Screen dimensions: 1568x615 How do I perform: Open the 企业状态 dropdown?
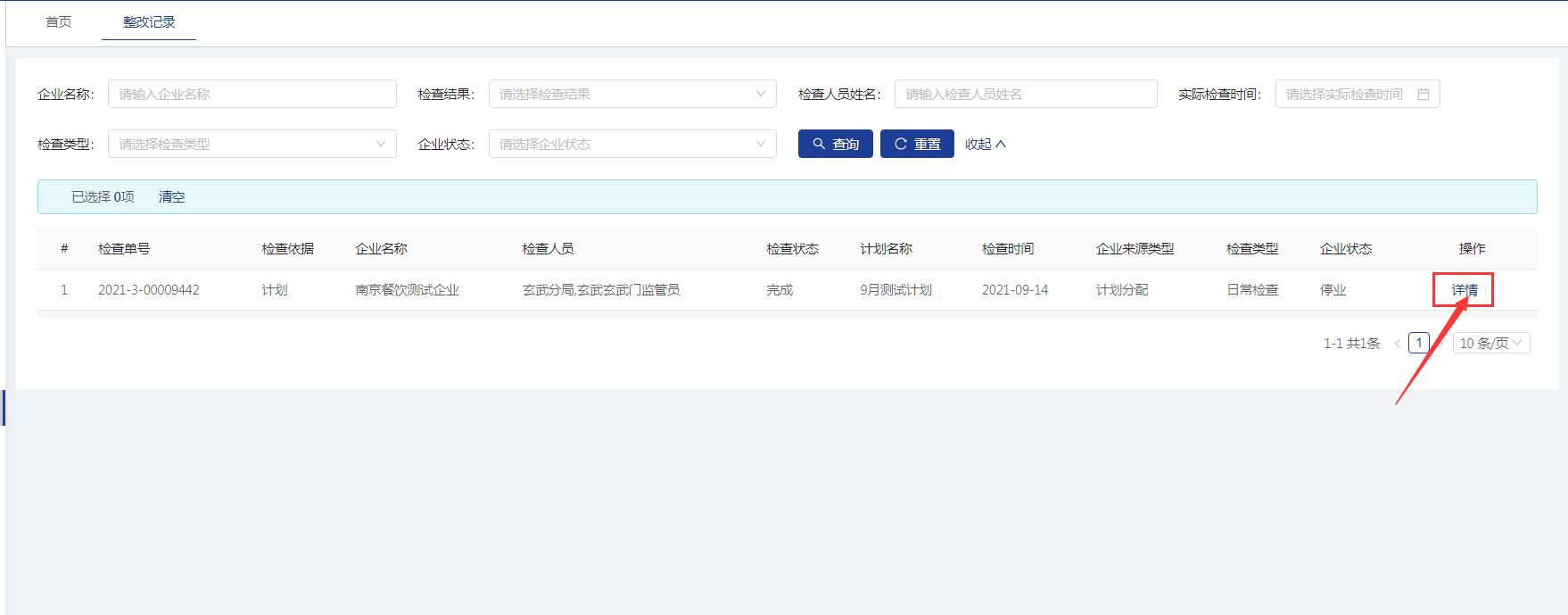click(x=631, y=144)
